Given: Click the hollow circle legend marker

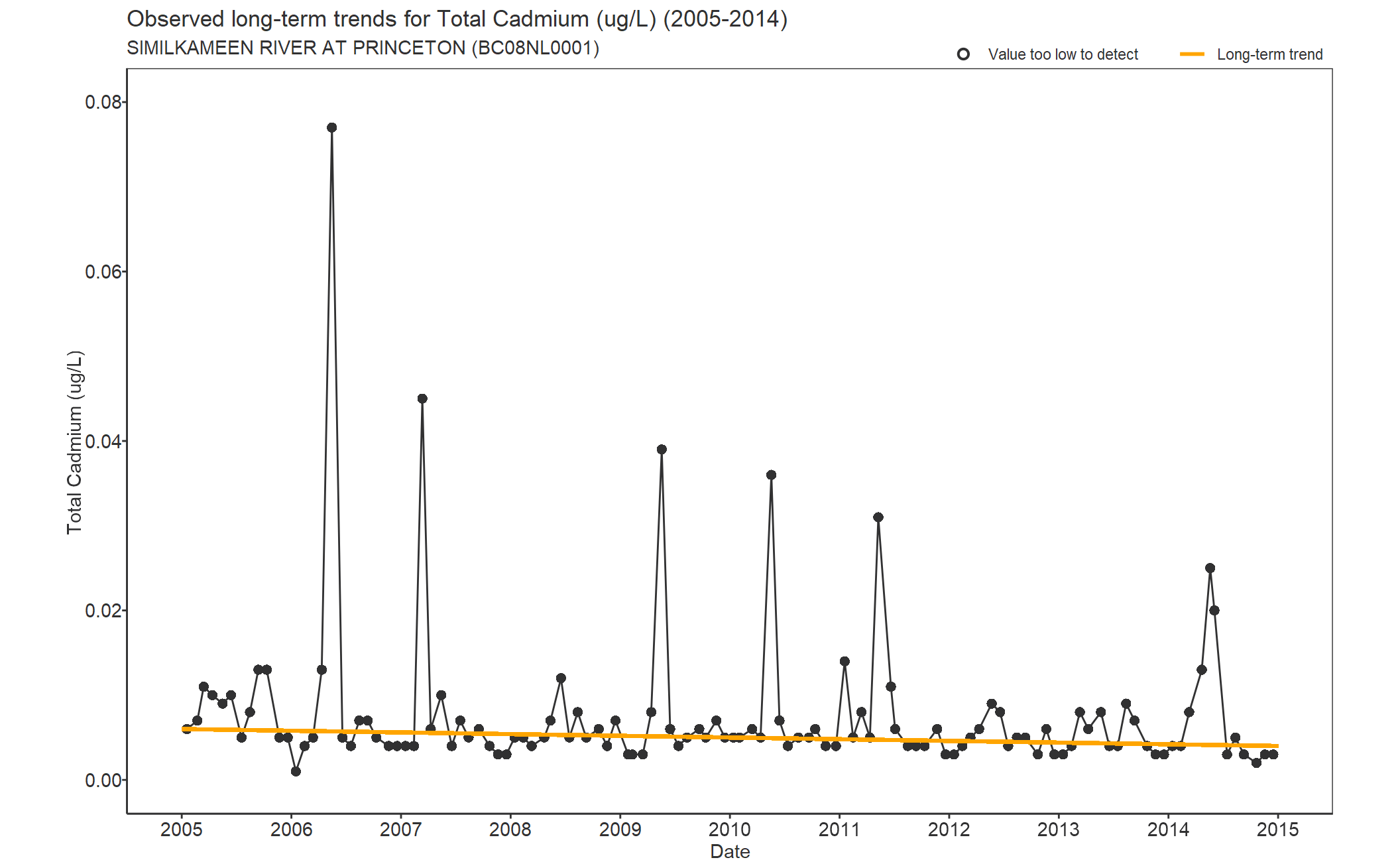Looking at the screenshot, I should tap(963, 54).
